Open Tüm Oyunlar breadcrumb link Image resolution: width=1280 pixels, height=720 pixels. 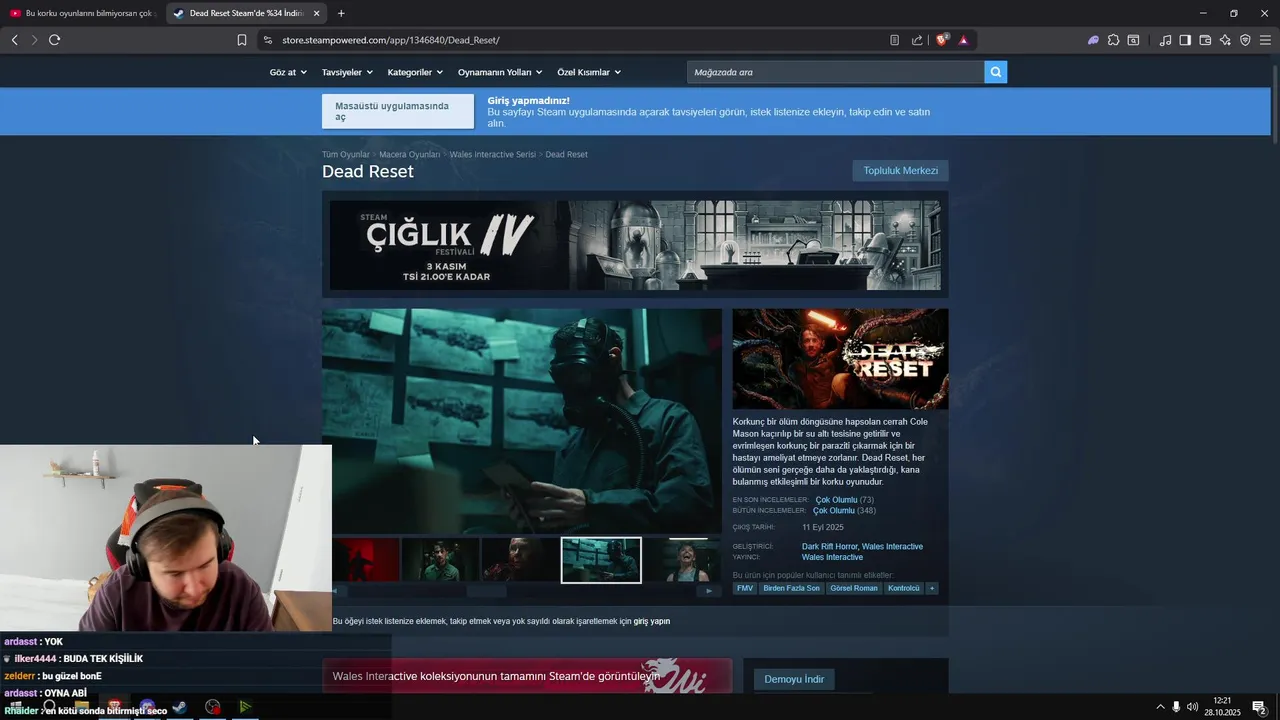[x=346, y=155]
